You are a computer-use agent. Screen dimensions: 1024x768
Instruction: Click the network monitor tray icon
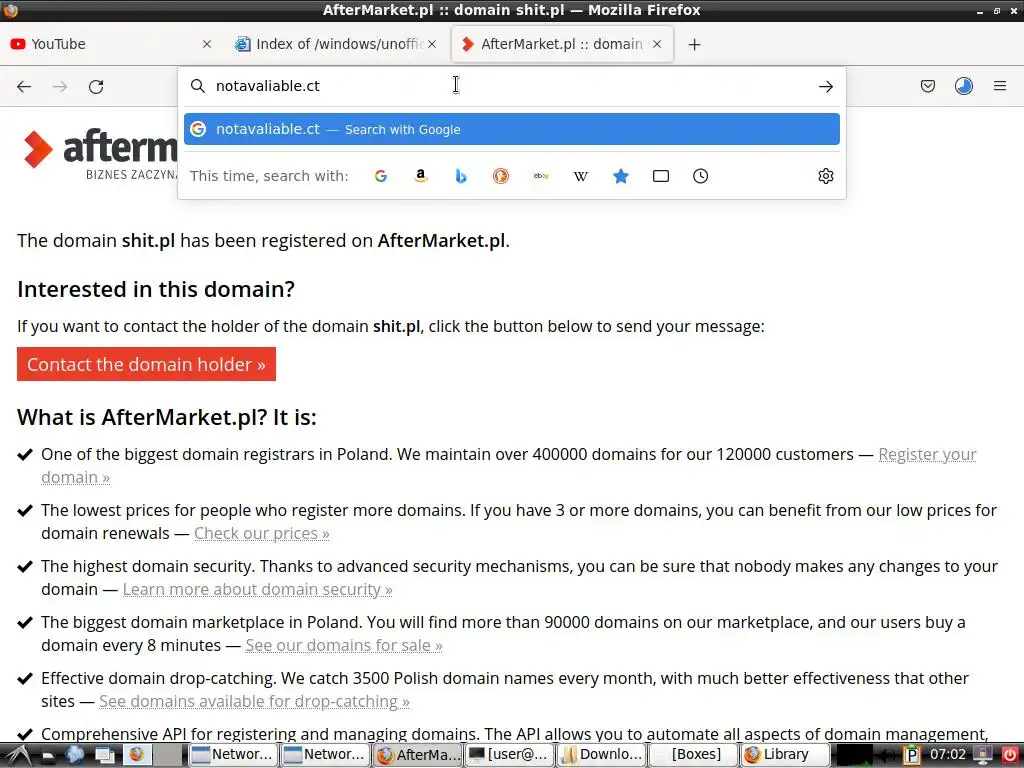point(854,756)
